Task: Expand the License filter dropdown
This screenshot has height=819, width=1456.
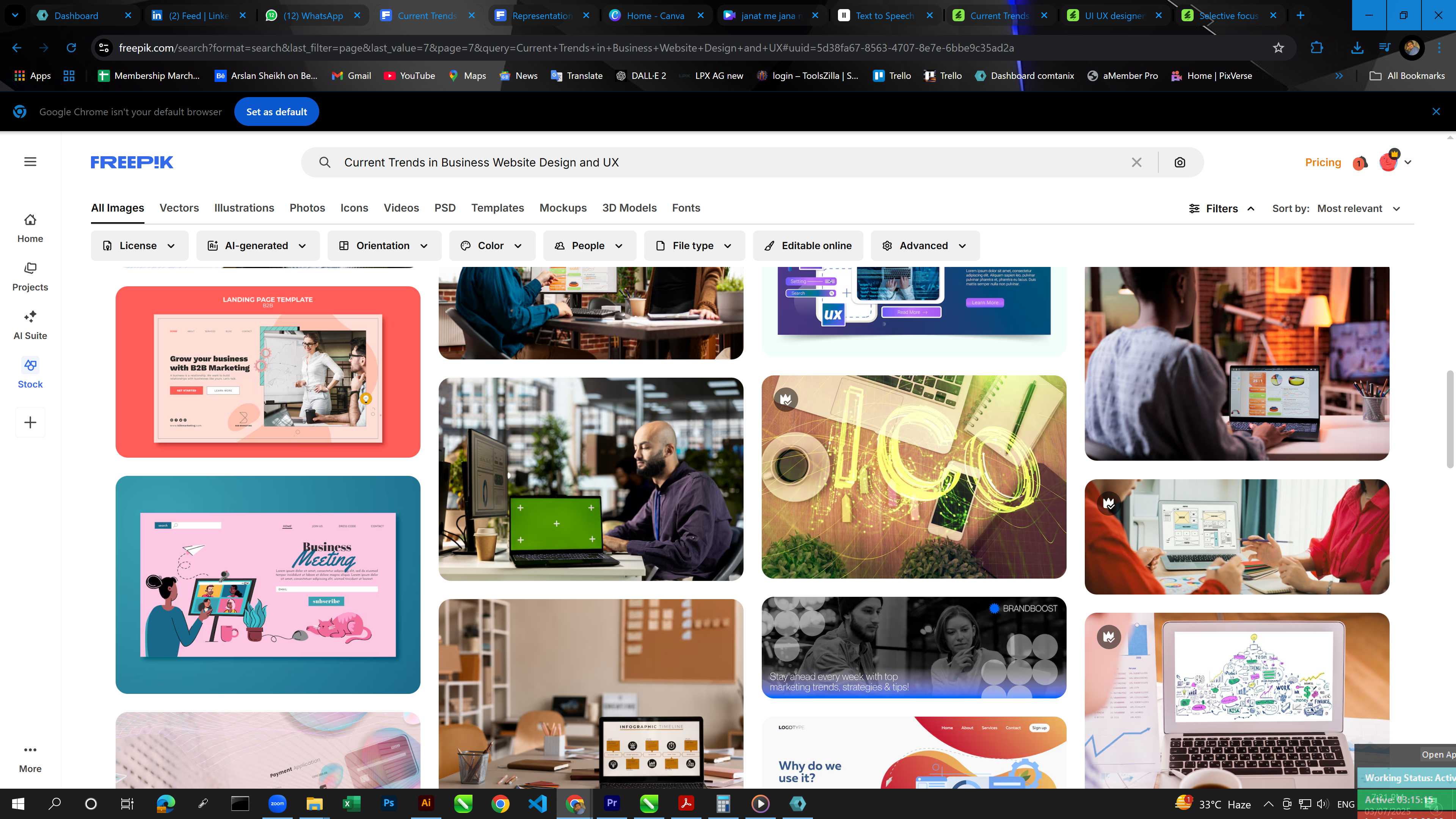Action: click(140, 245)
